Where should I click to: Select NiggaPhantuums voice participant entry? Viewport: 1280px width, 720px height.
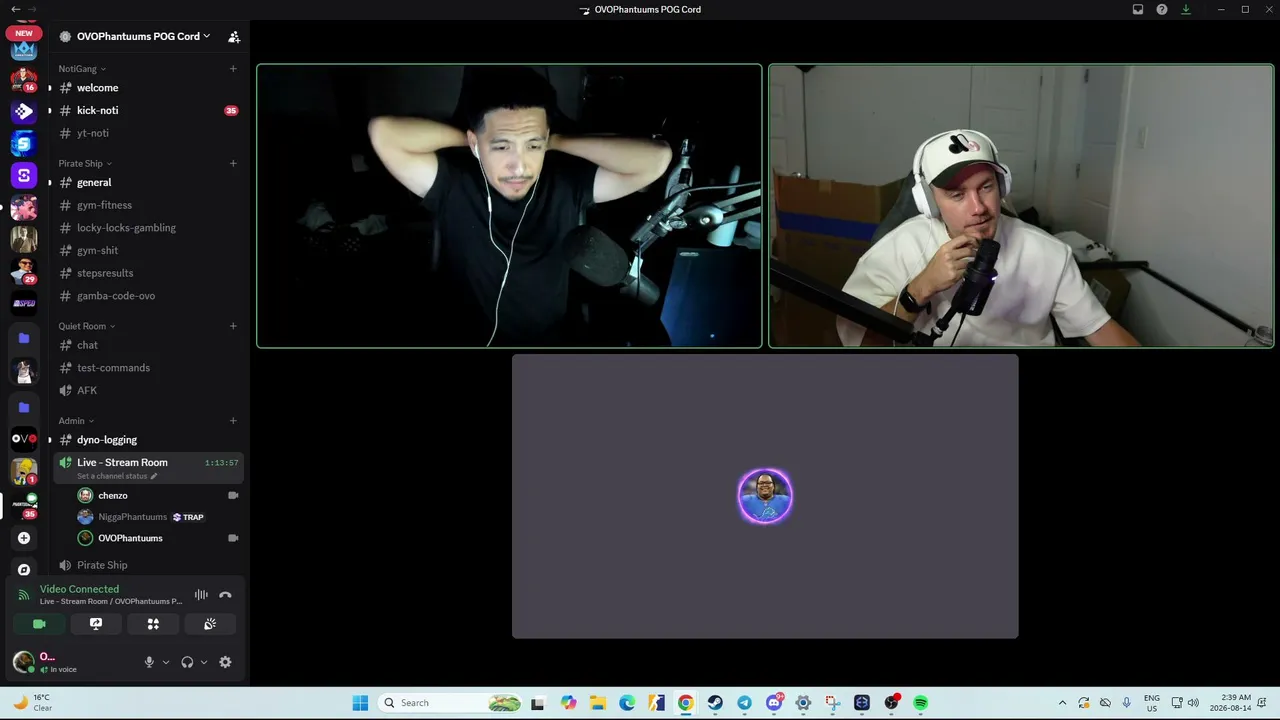(157, 517)
